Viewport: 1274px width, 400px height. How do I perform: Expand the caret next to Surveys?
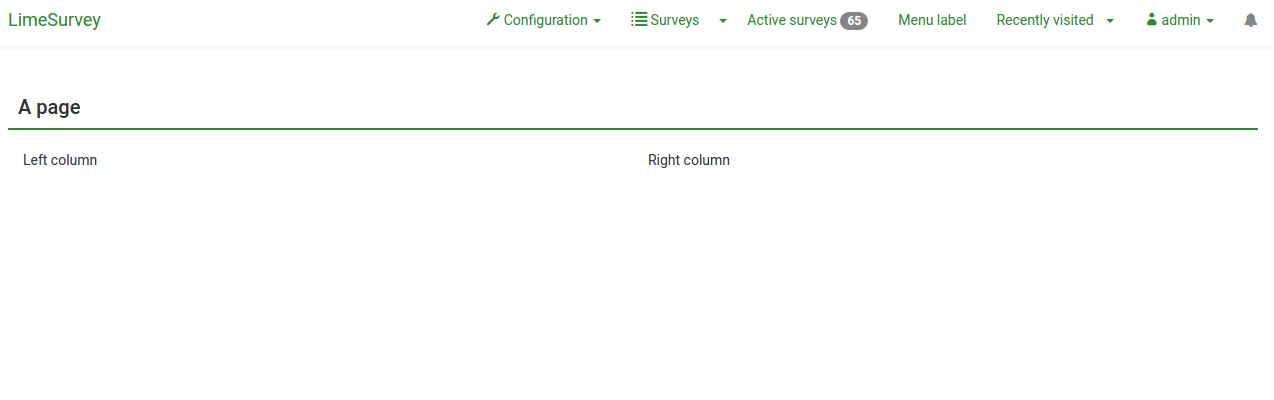(x=723, y=21)
